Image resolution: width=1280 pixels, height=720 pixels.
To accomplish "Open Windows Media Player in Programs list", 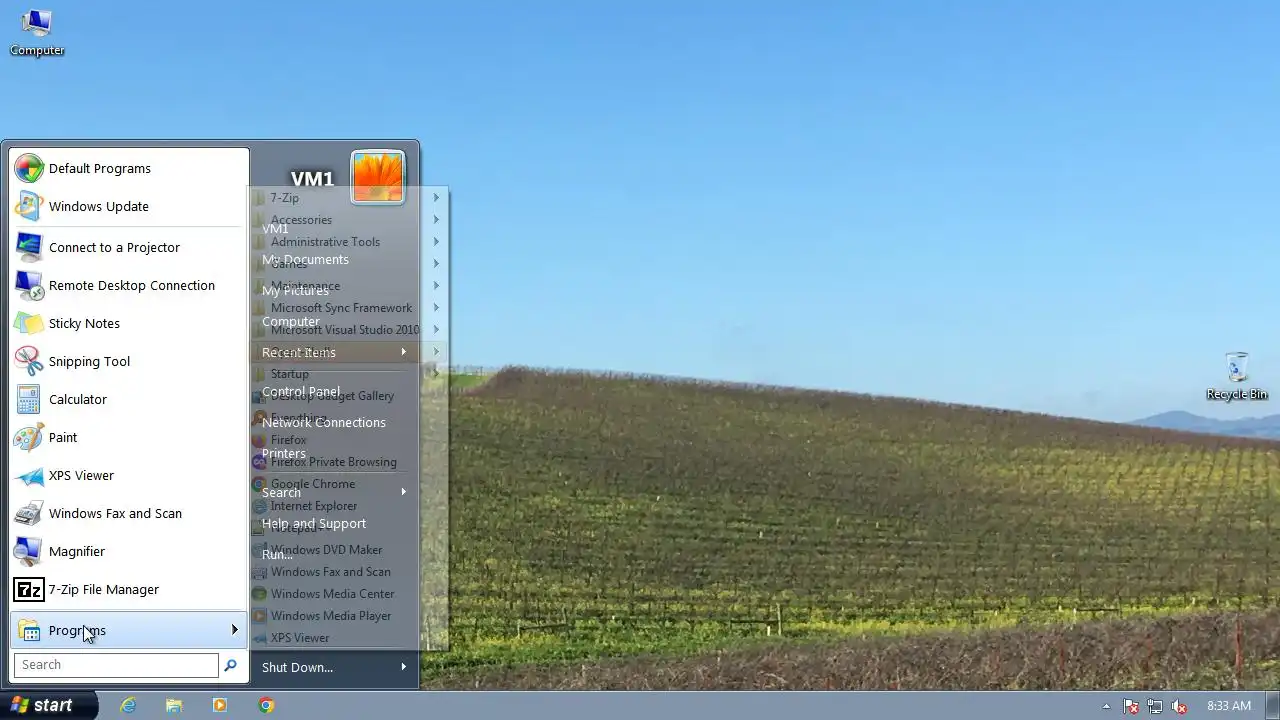I will [348, 616].
